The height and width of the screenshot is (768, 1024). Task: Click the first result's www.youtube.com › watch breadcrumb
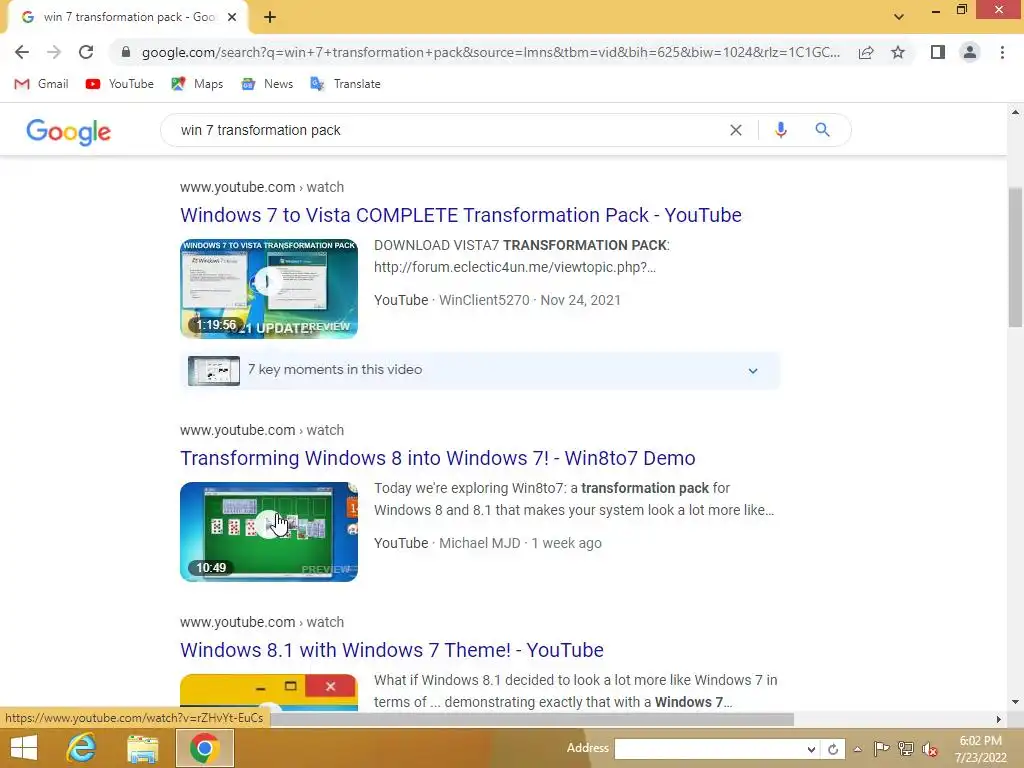[262, 187]
